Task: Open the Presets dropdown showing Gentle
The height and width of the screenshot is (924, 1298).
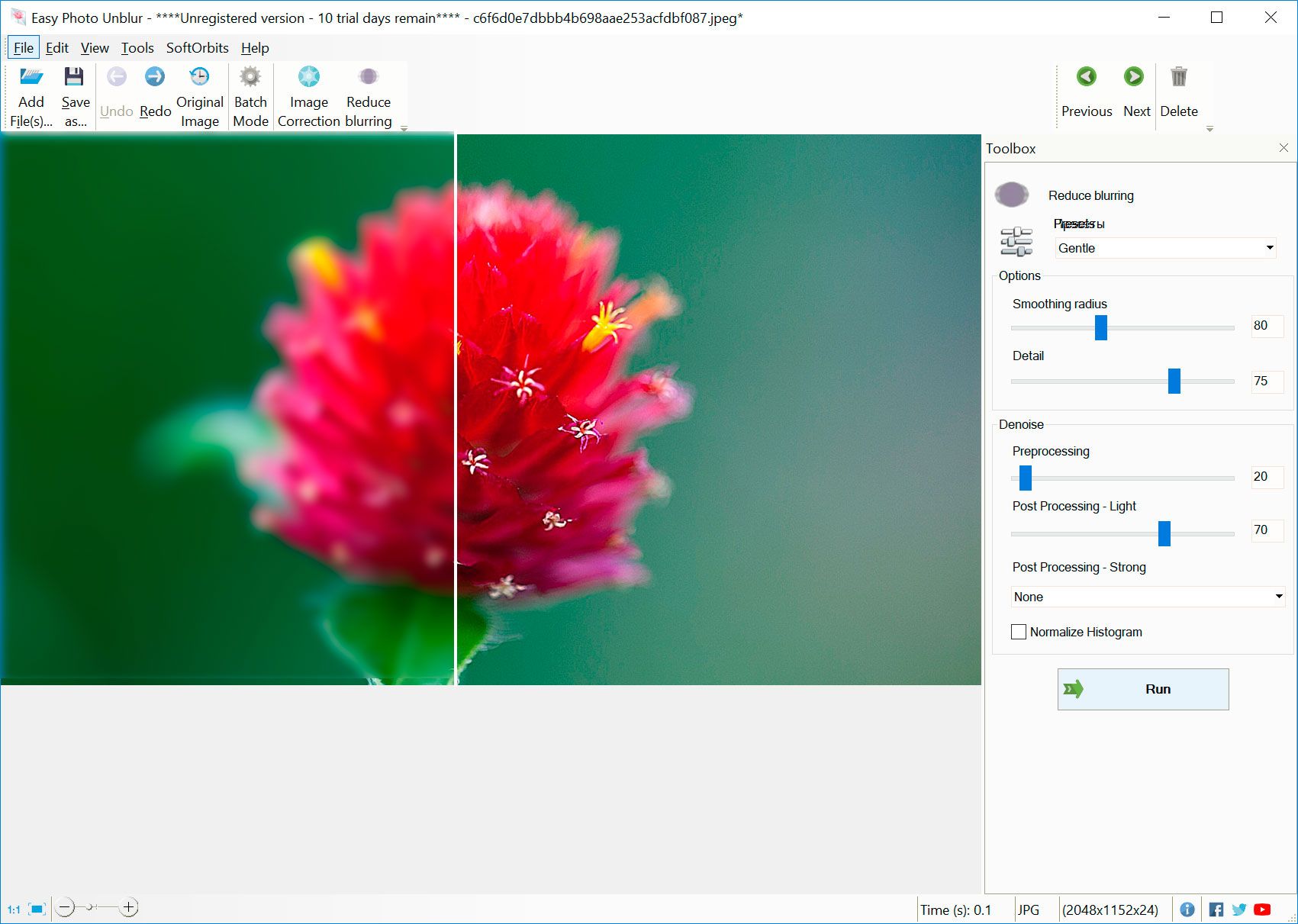Action: (1164, 247)
